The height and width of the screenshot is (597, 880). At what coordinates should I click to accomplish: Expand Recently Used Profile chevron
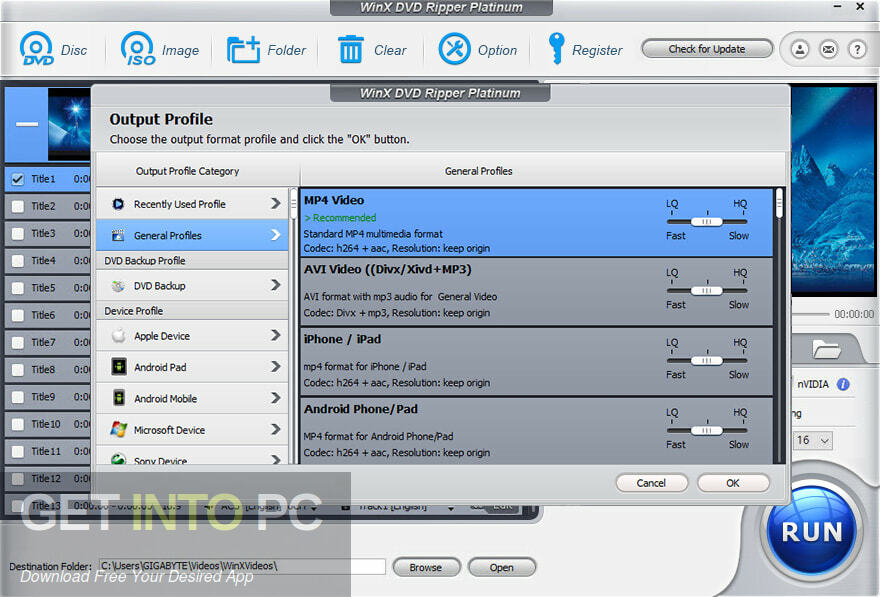click(x=275, y=203)
